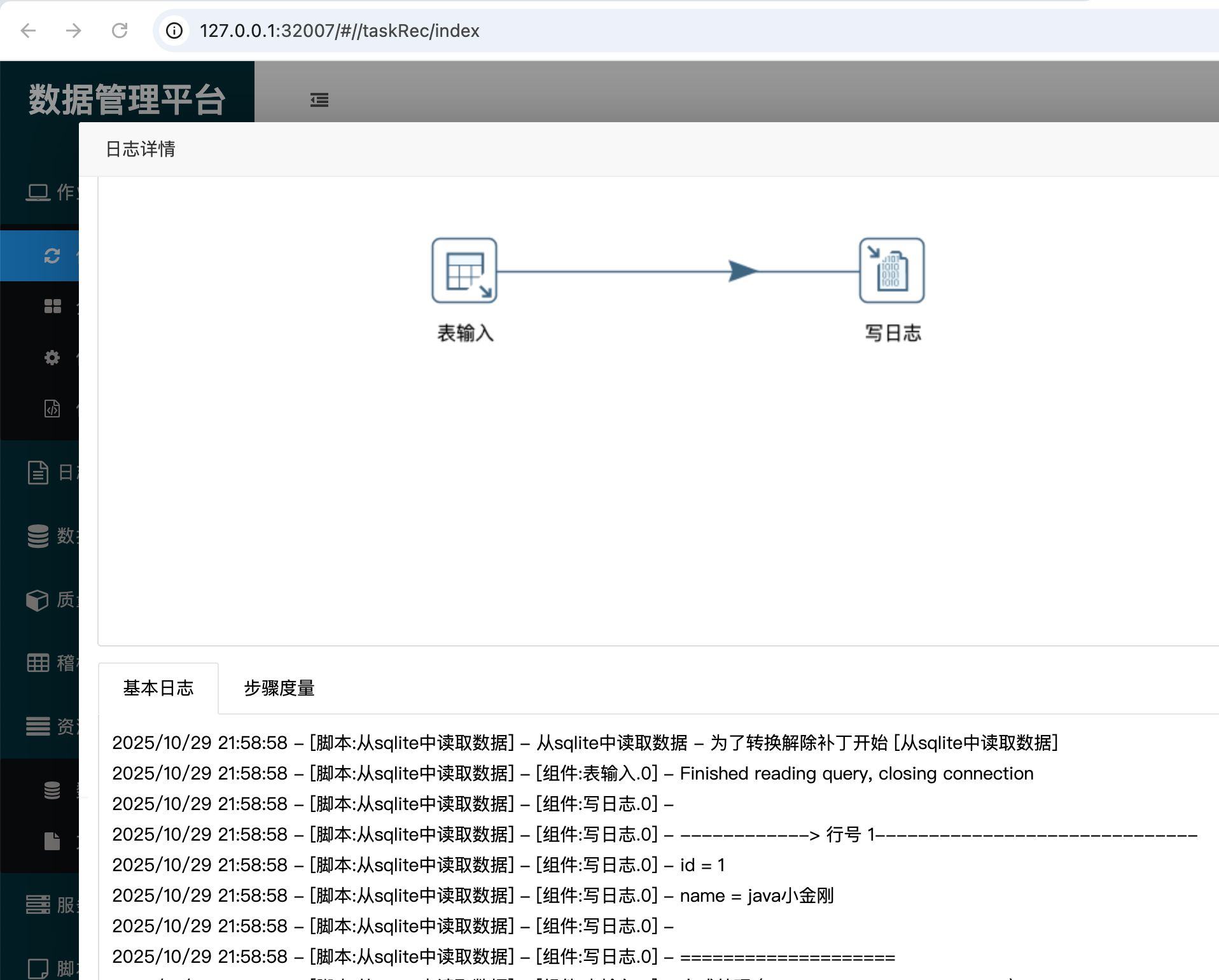Collapse the sidebar with the indent icon
Image resolution: width=1219 pixels, height=980 pixels.
coord(319,100)
